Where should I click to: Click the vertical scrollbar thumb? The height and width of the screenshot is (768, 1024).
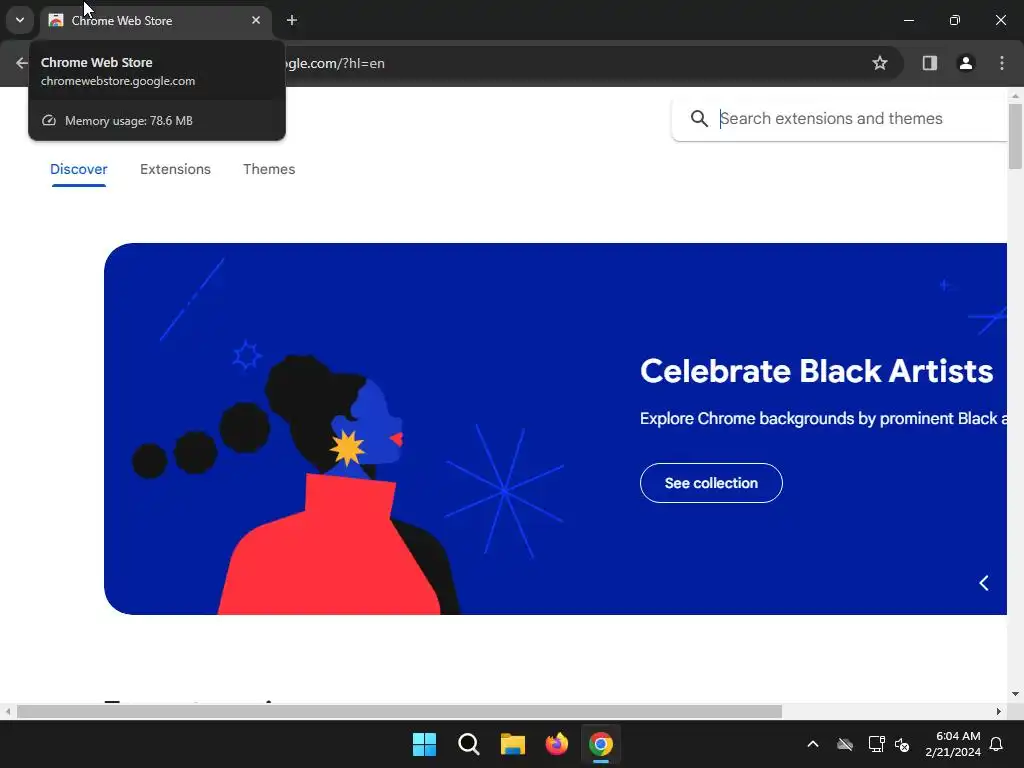pyautogui.click(x=1015, y=136)
